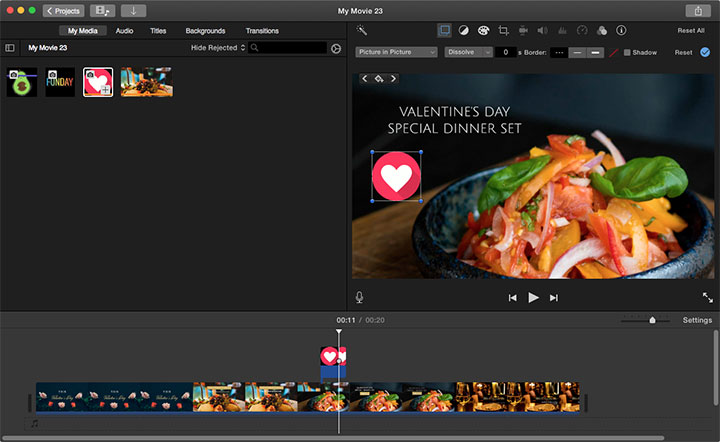Screen dimensions: 720x442
Task: Open the Transitions tab
Action: tap(262, 31)
